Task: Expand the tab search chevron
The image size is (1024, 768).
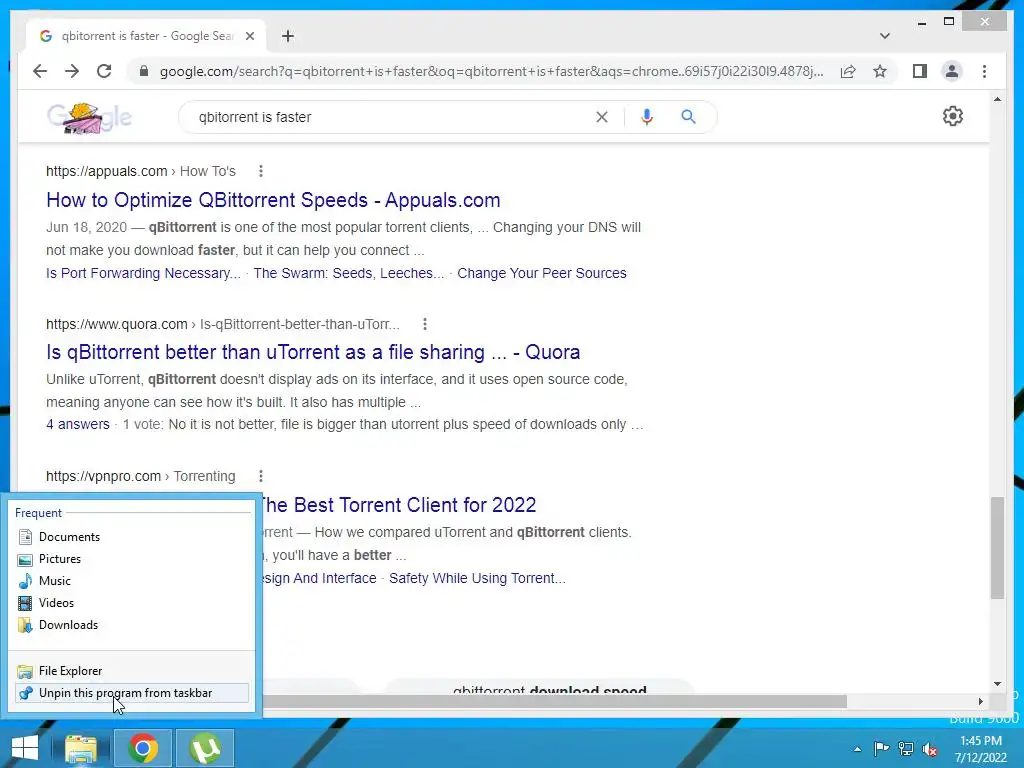Action: click(884, 36)
